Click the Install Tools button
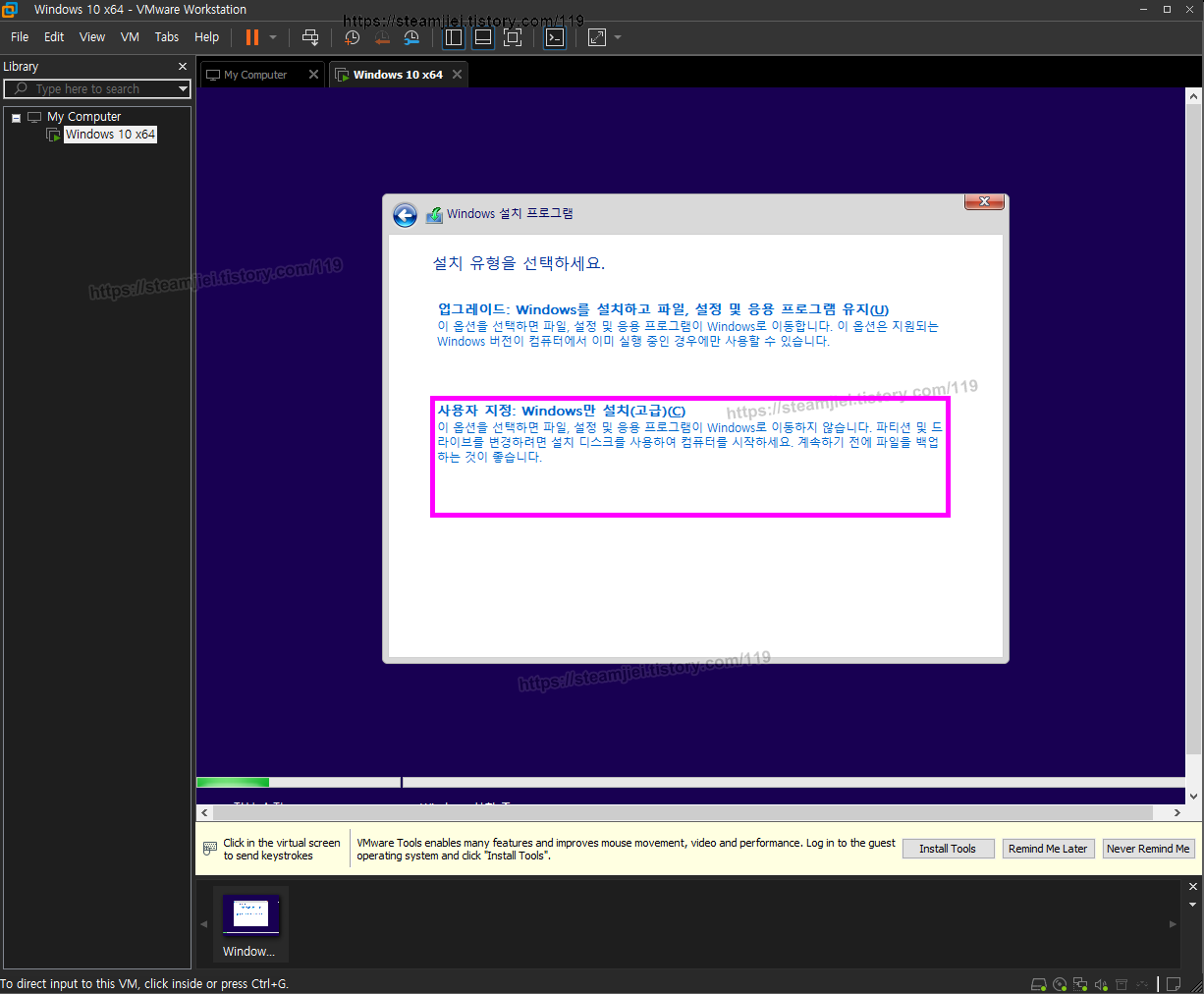The image size is (1204, 994). tap(948, 849)
